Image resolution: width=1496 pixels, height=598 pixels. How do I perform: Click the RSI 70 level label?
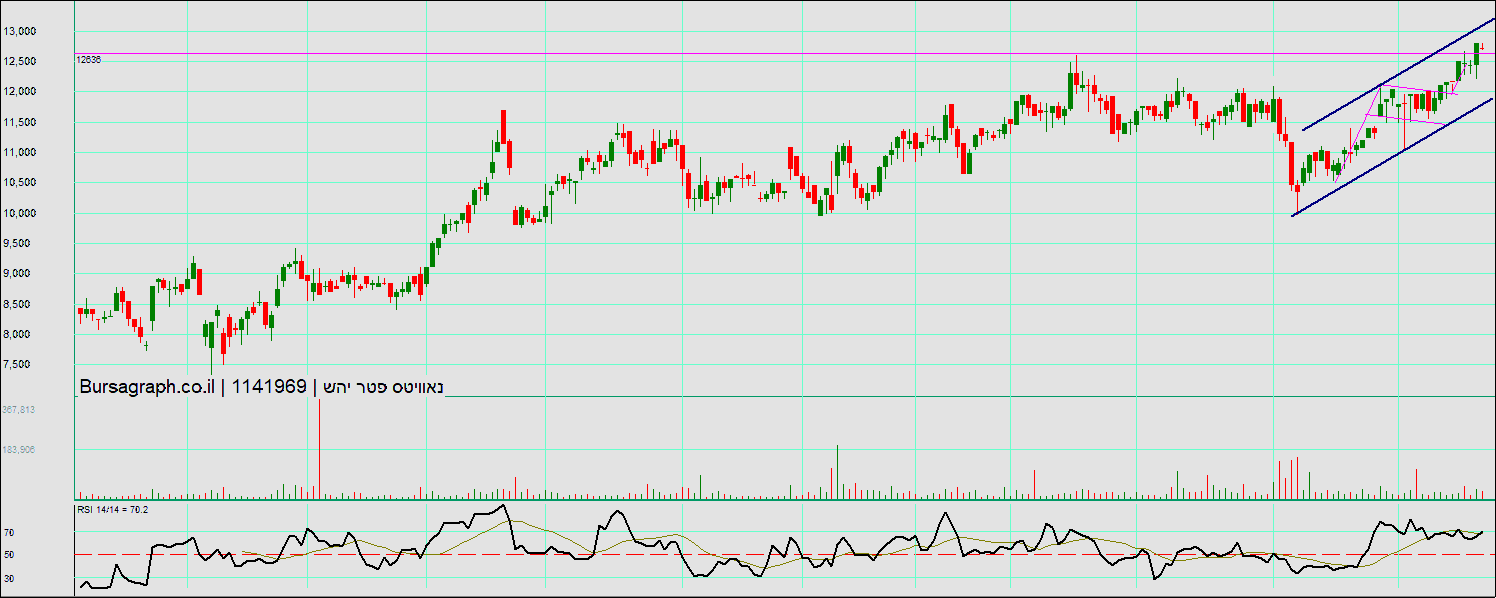tap(8, 533)
